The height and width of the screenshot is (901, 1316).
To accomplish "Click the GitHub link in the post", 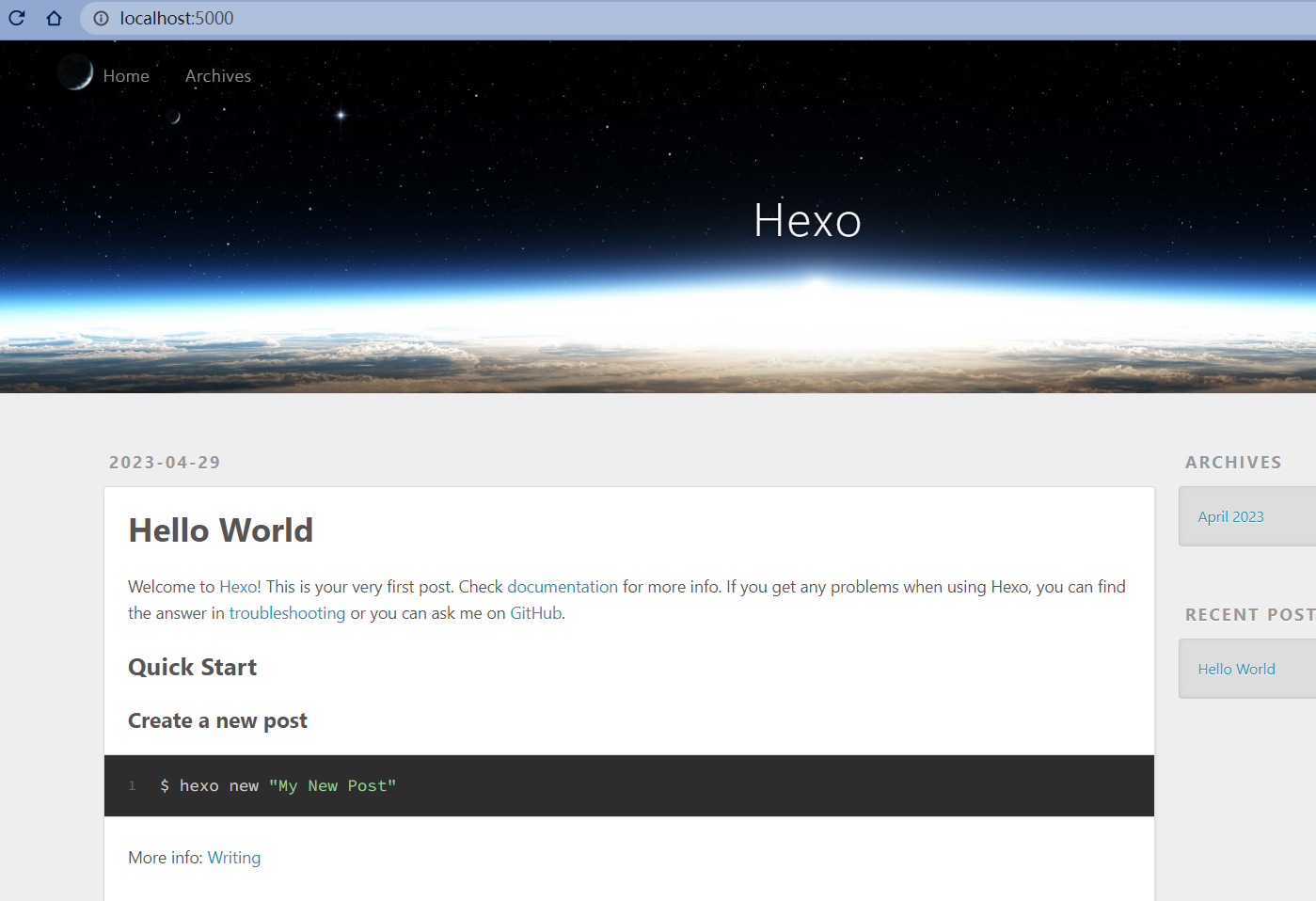I will [535, 613].
